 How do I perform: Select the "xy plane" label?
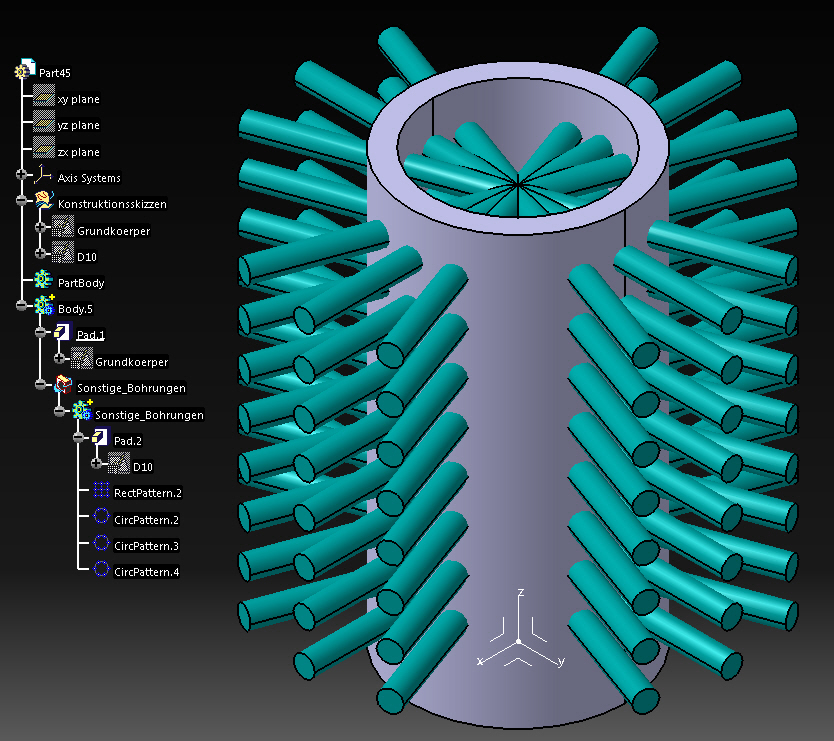(x=79, y=99)
